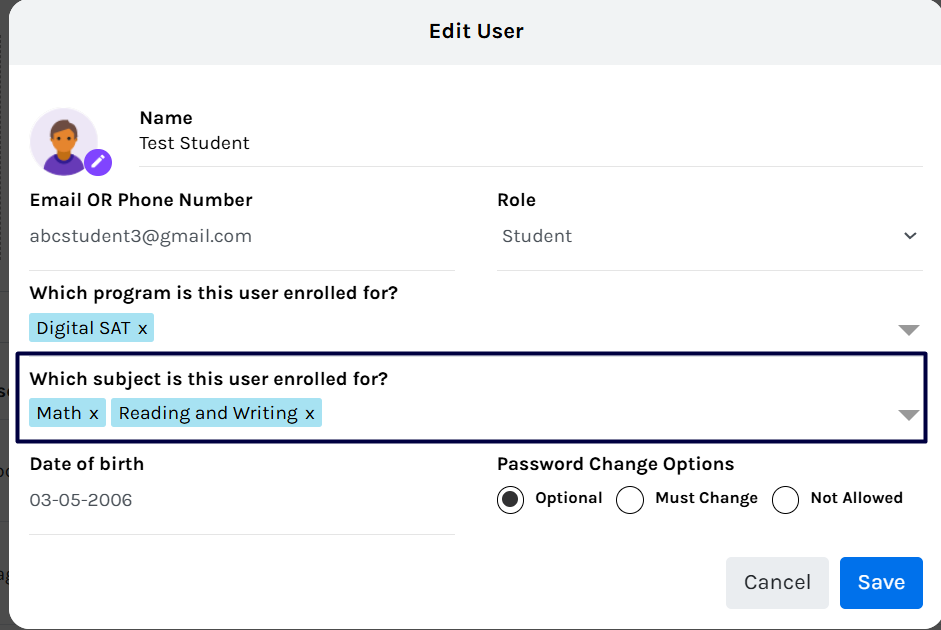Click the purple pencil edit-avatar icon
The image size is (941, 630).
tap(98, 162)
